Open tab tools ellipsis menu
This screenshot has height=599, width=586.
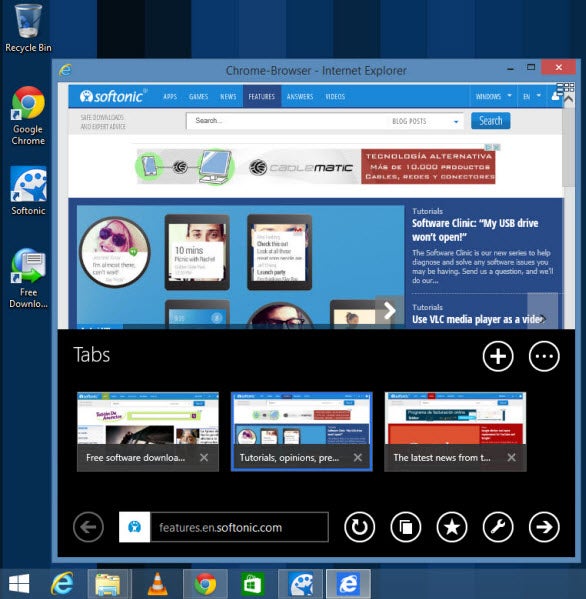544,356
